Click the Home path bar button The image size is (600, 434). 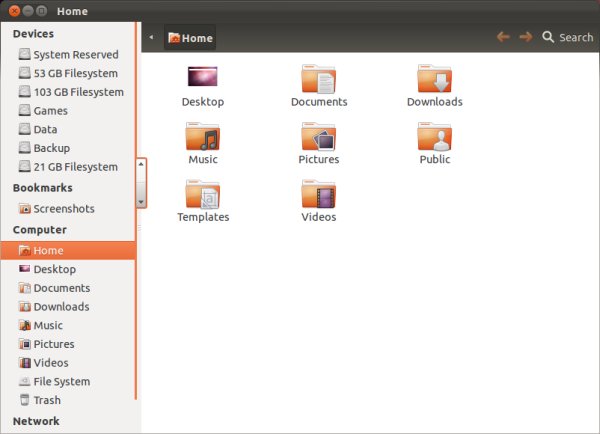click(x=190, y=38)
